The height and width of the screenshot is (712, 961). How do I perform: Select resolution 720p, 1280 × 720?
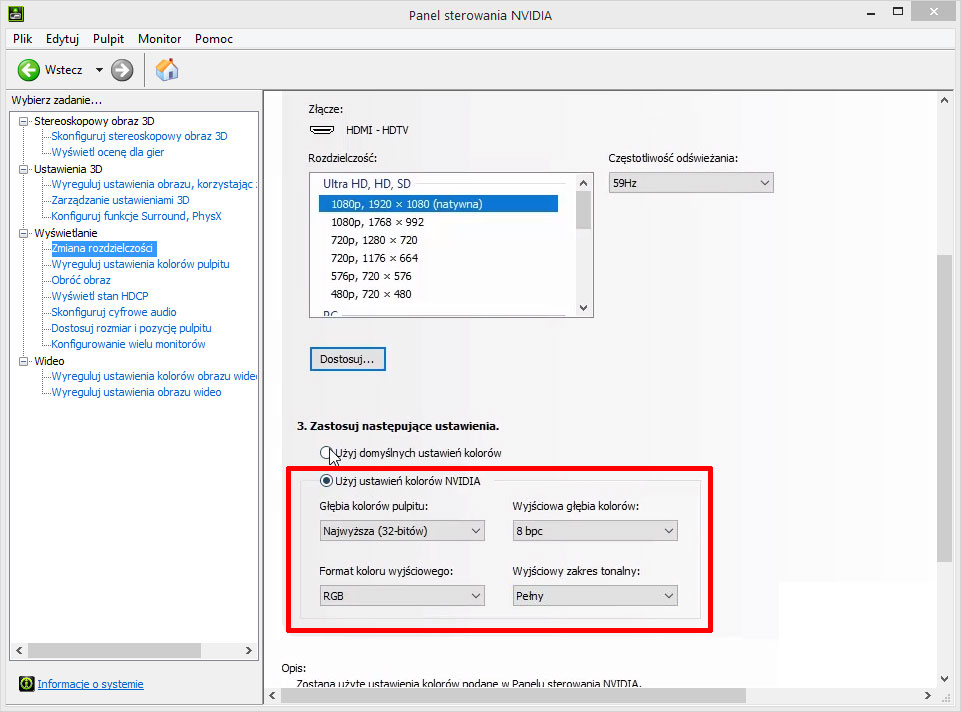[374, 240]
